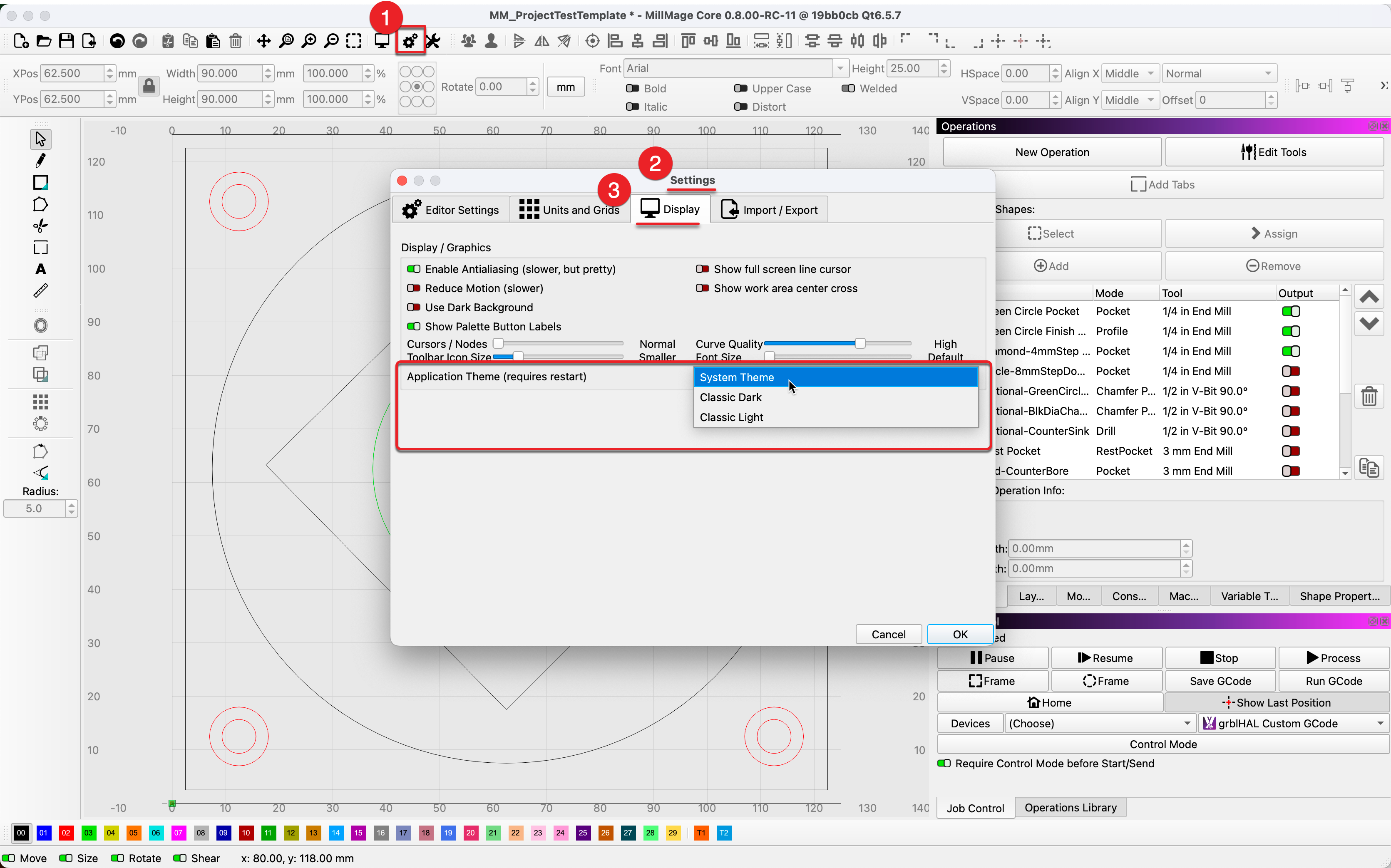Expand the grblHAL Custom GCode dropdown
This screenshot has width=1391, height=868.
[1379, 723]
